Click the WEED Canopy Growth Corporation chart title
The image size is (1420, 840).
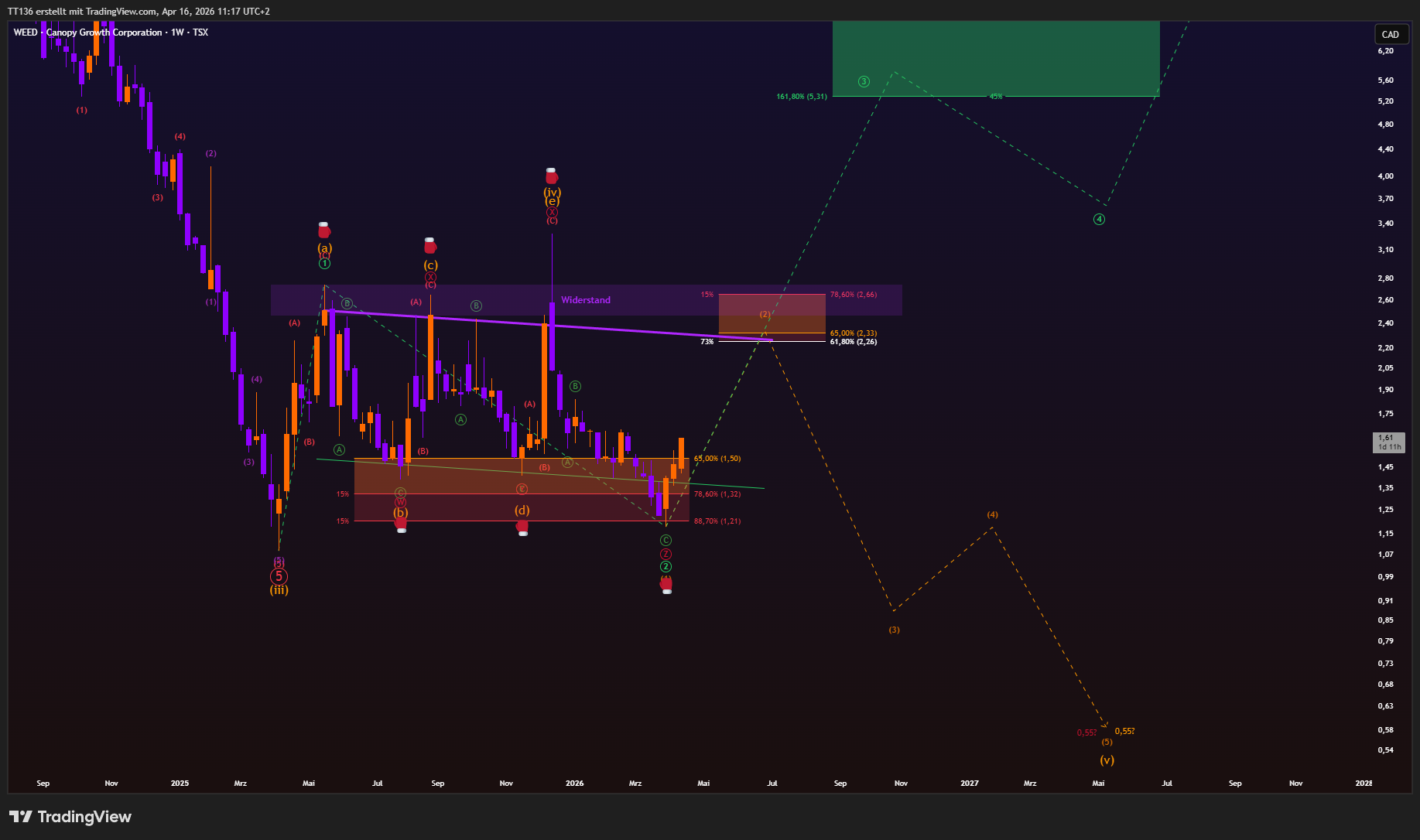pos(111,32)
